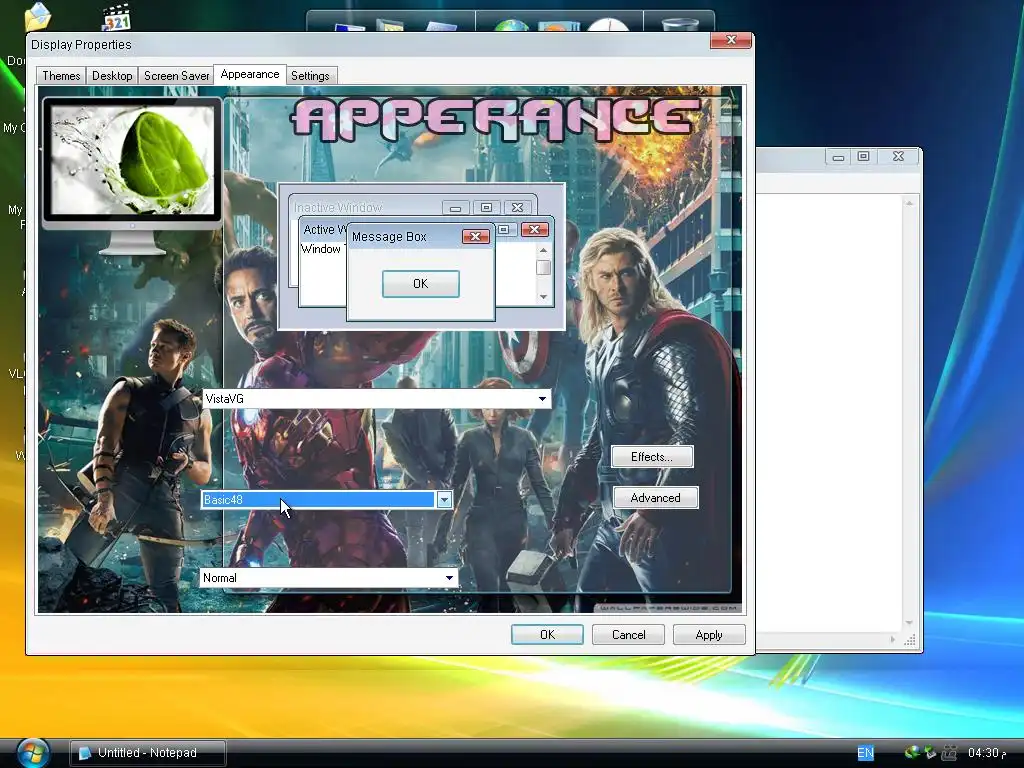Click the globe icon in the top dock
The width and height of the screenshot is (1024, 768).
pyautogui.click(x=511, y=25)
